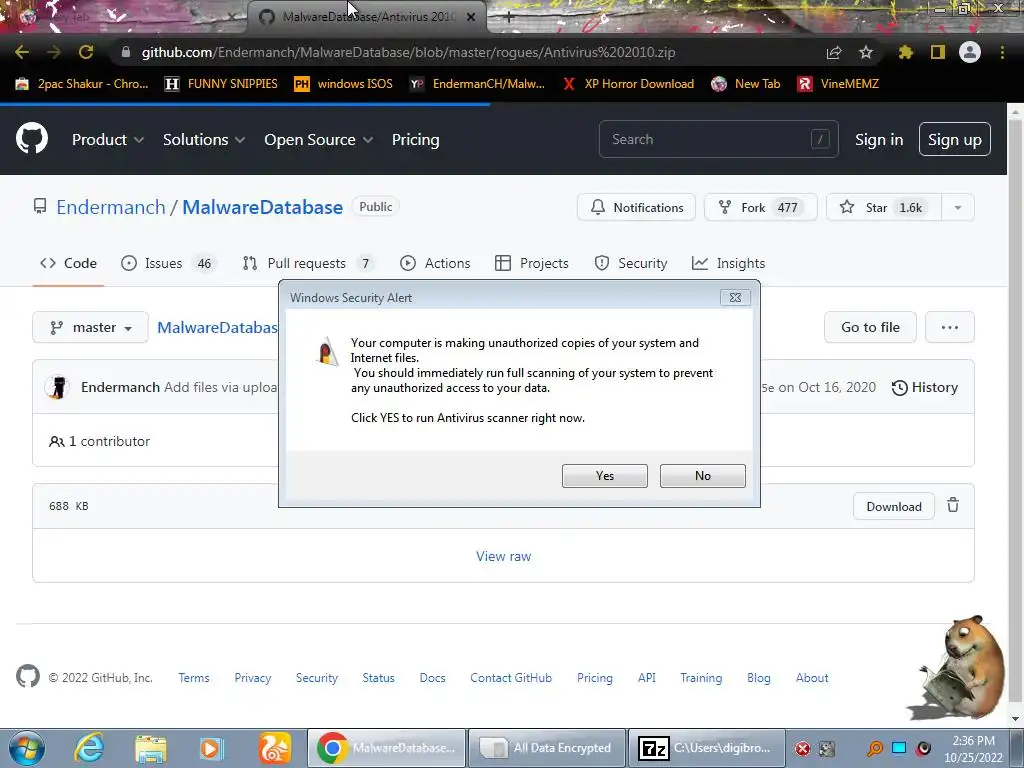This screenshot has width=1024, height=768.
Task: Click the Contact GitHub footer link
Action: [x=511, y=678]
